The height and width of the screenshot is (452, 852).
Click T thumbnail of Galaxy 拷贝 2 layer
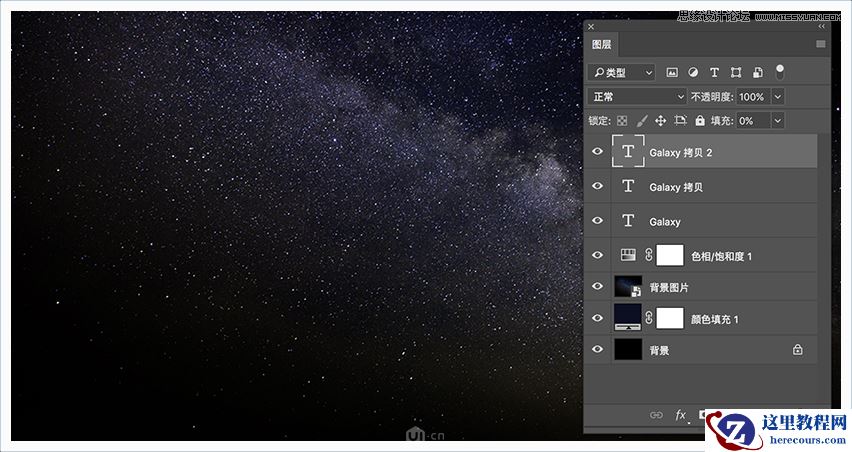[628, 151]
